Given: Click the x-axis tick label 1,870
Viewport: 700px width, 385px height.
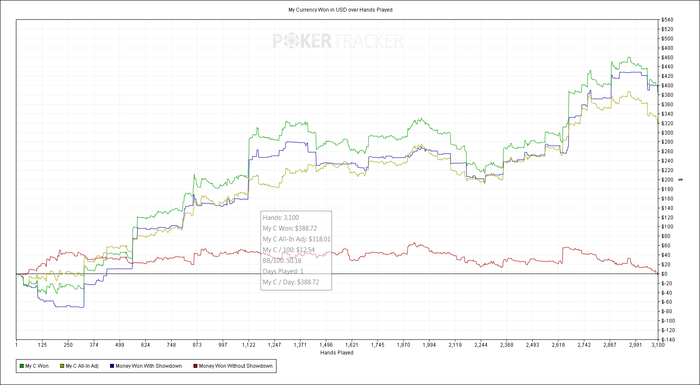Looking at the screenshot, I should click(x=403, y=345).
